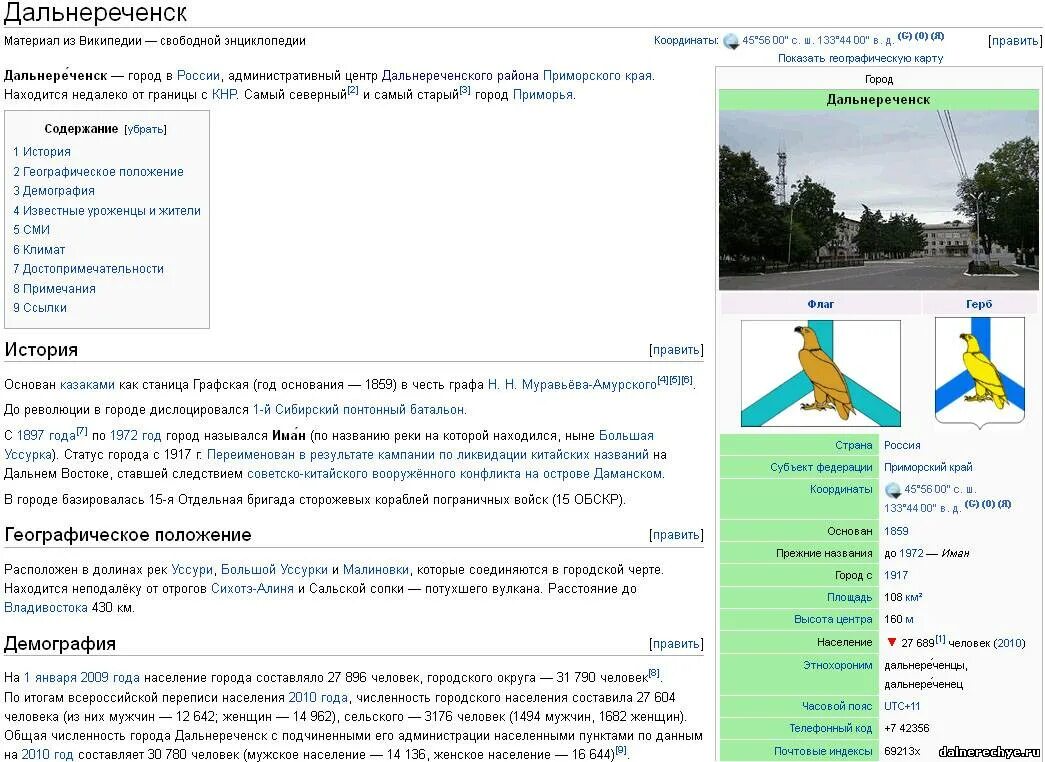Open the (G) map link beside top coordinates
The image size is (1045, 762).
tap(904, 36)
